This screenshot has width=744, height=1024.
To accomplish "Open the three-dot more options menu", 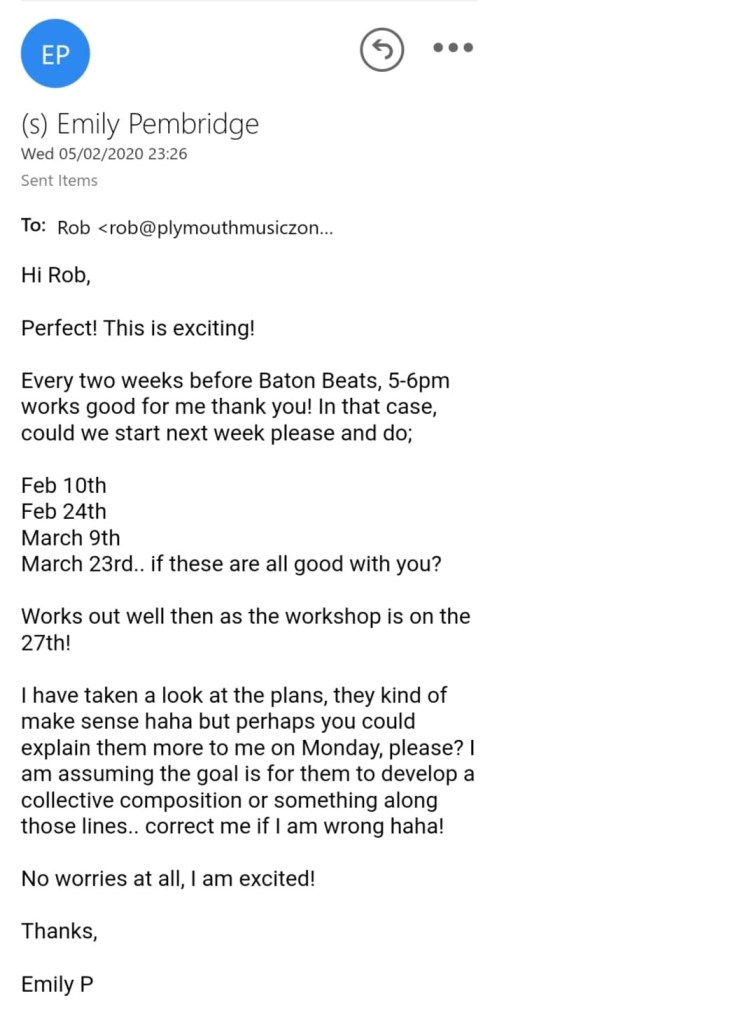I will click(x=452, y=48).
